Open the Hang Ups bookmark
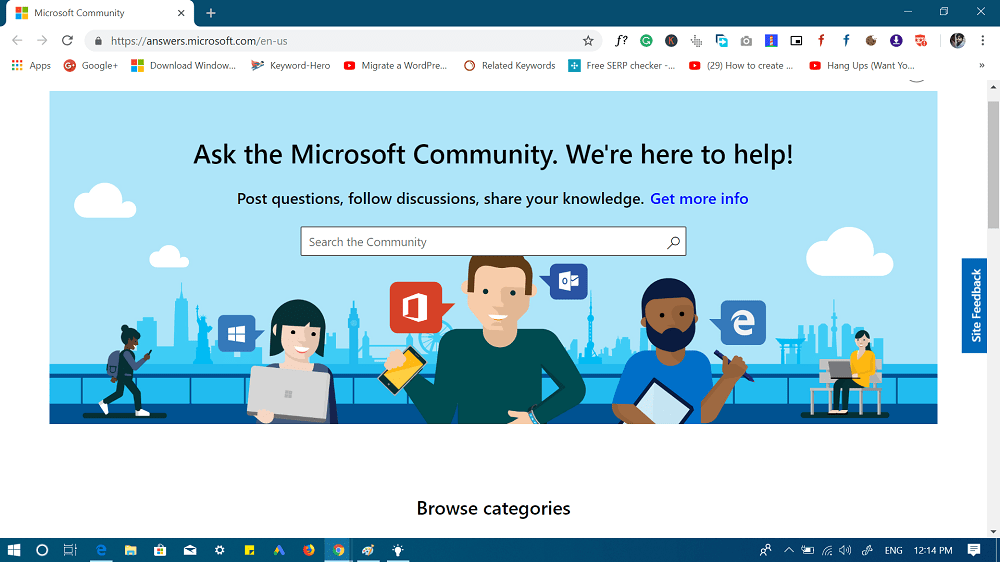The image size is (1000, 562). (x=862, y=65)
